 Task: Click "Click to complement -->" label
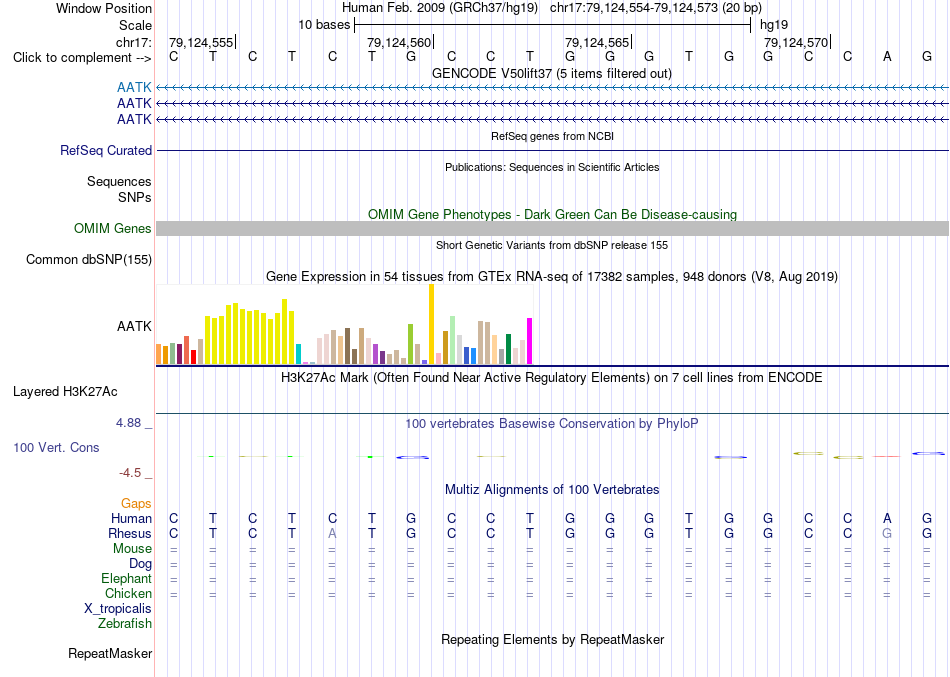(x=82, y=58)
